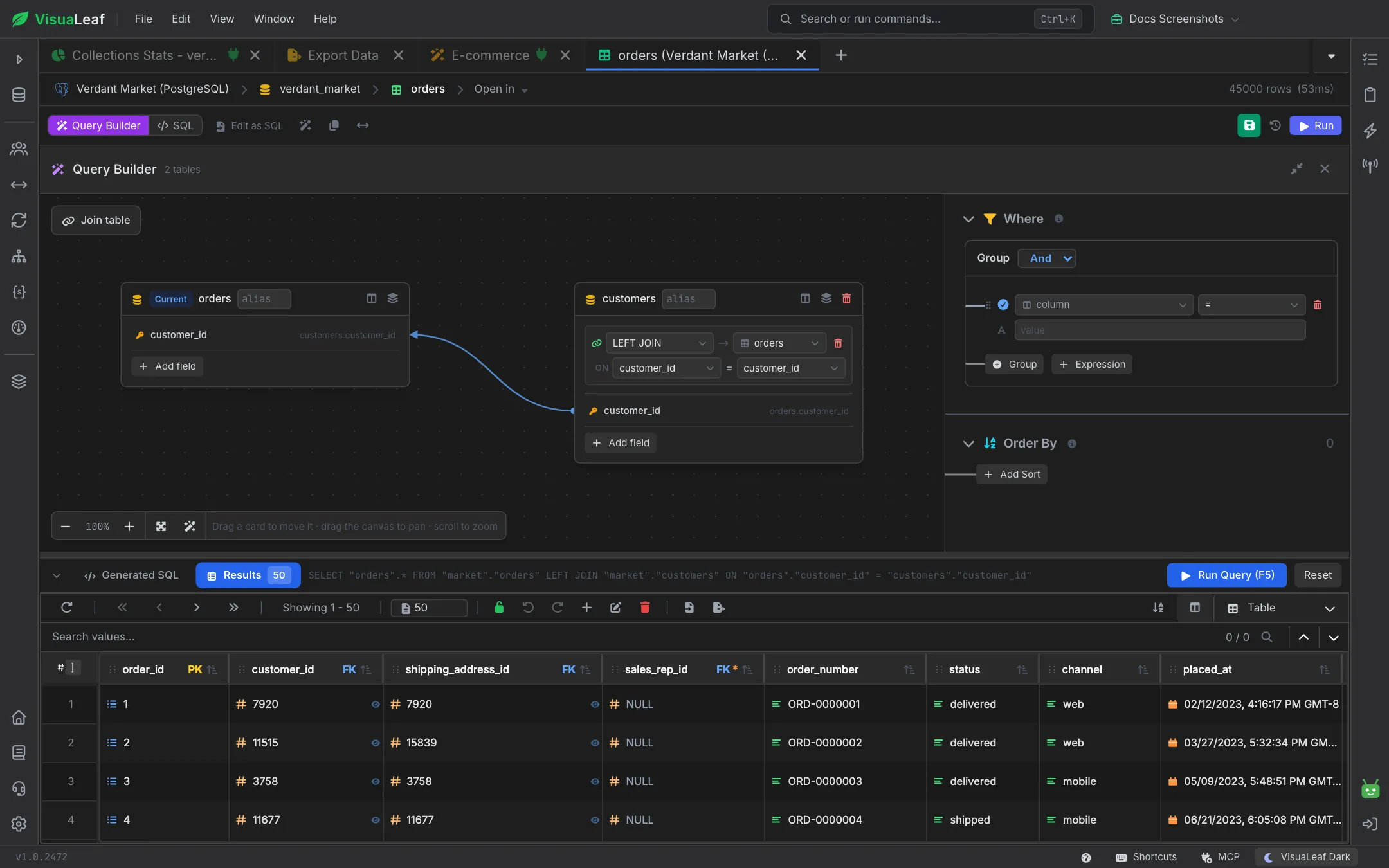Open settings gear in left sidebar
The width and height of the screenshot is (1389, 868).
pyautogui.click(x=19, y=824)
